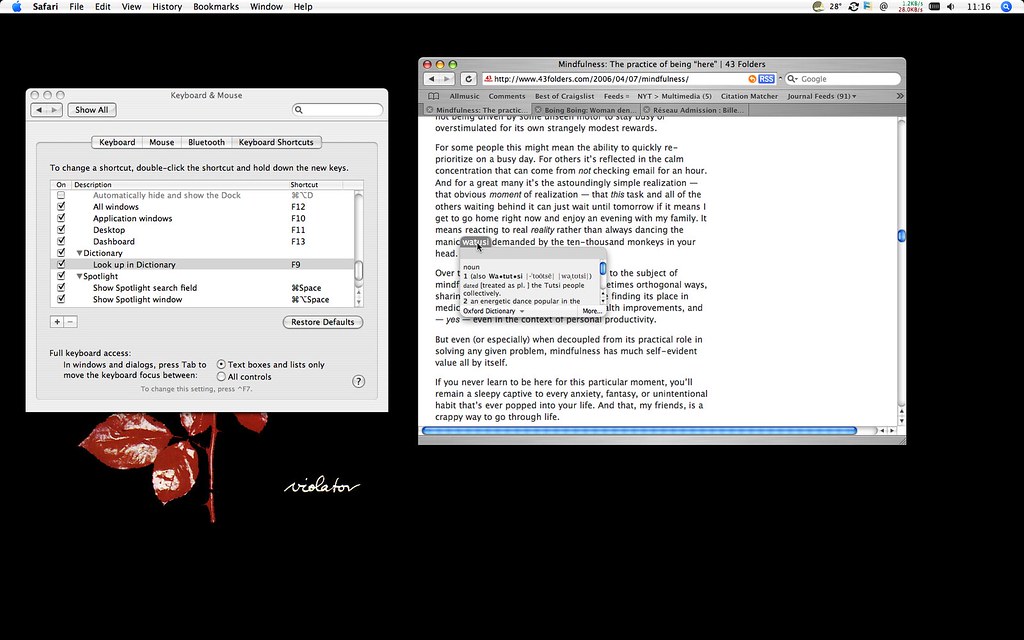Screen dimensions: 1024x640
Task: Go forward in Safari history
Action: [x=447, y=79]
